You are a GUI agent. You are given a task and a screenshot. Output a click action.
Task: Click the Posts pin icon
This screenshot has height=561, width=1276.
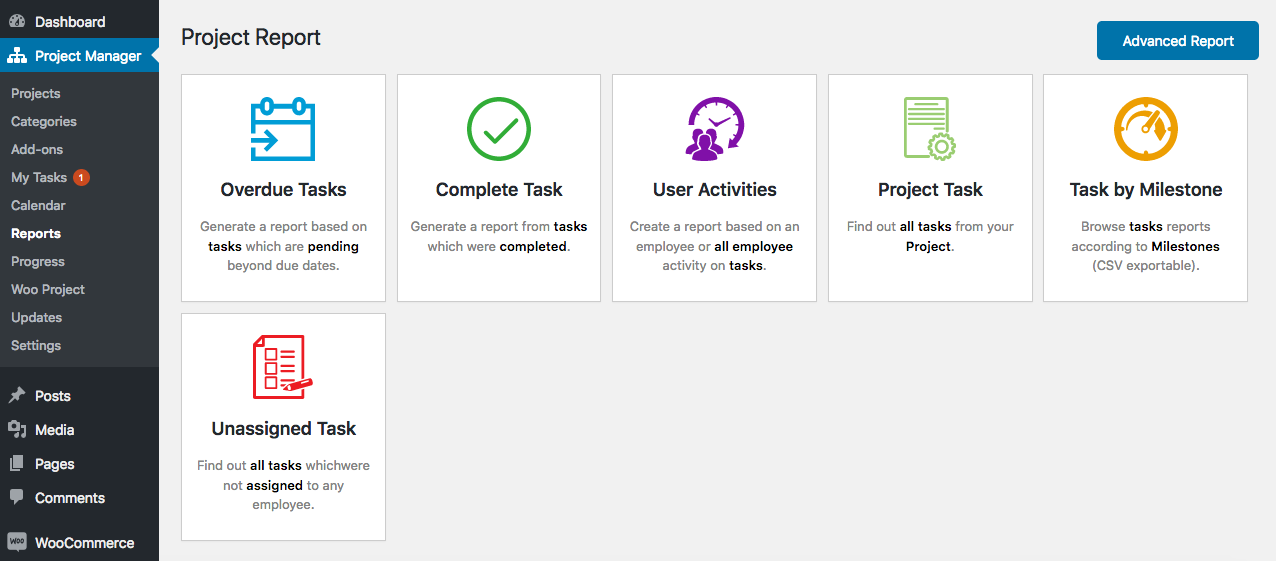click(17, 395)
